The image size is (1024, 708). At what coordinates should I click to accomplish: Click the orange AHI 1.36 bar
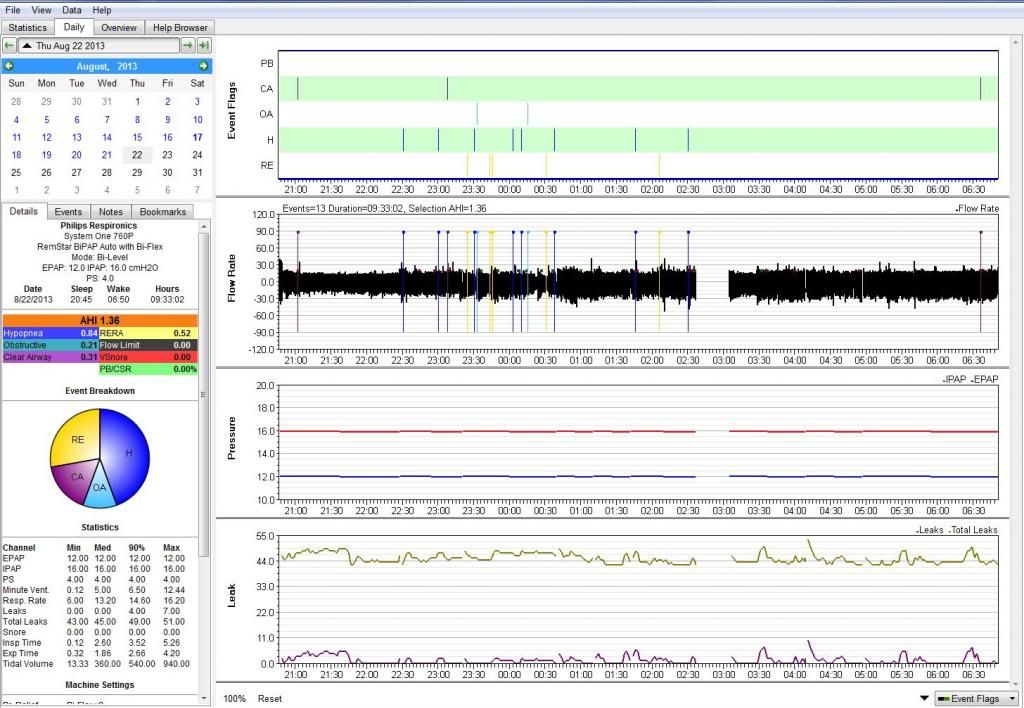(100, 321)
